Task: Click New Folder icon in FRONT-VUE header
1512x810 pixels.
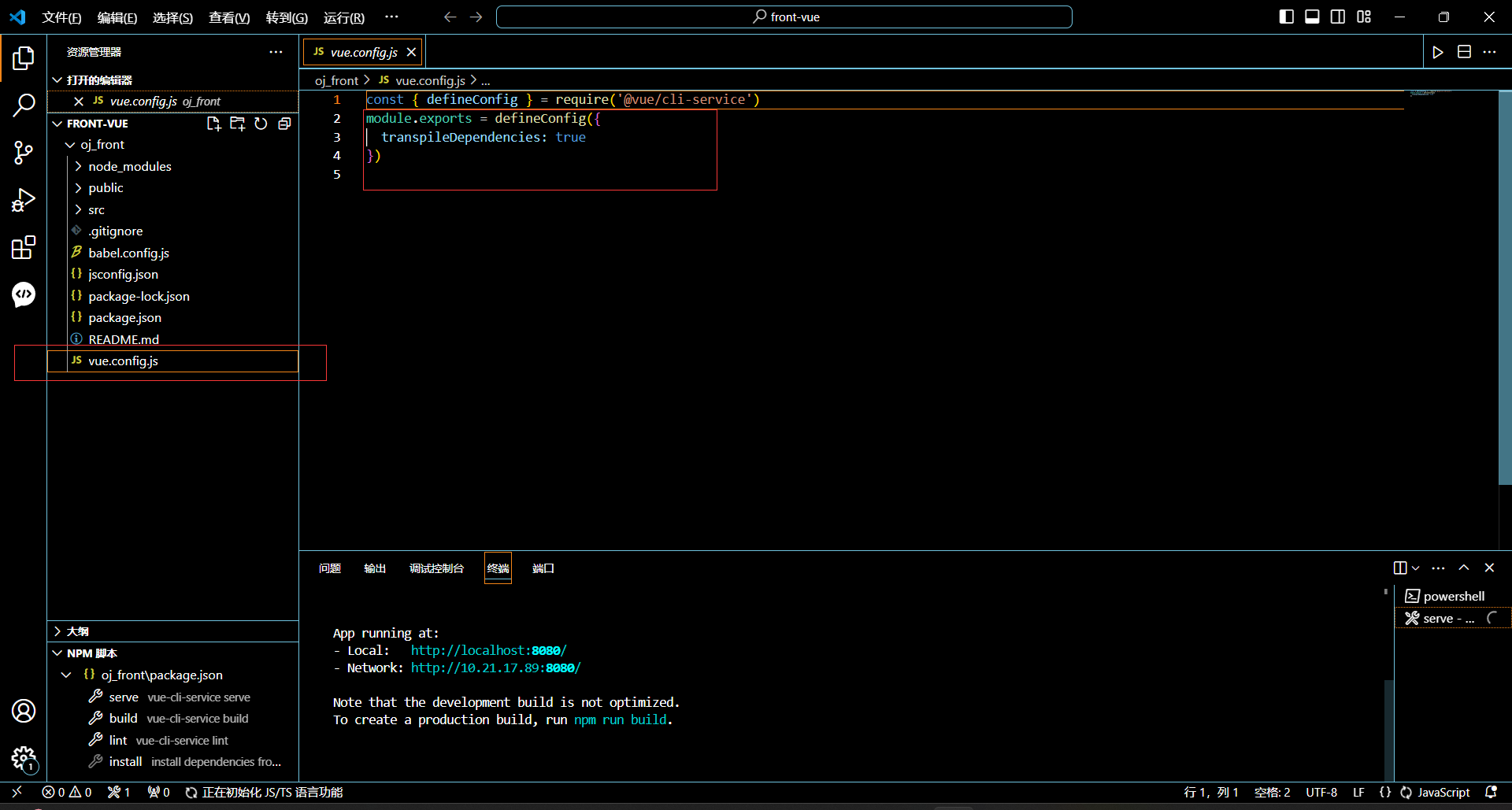Action: point(237,124)
